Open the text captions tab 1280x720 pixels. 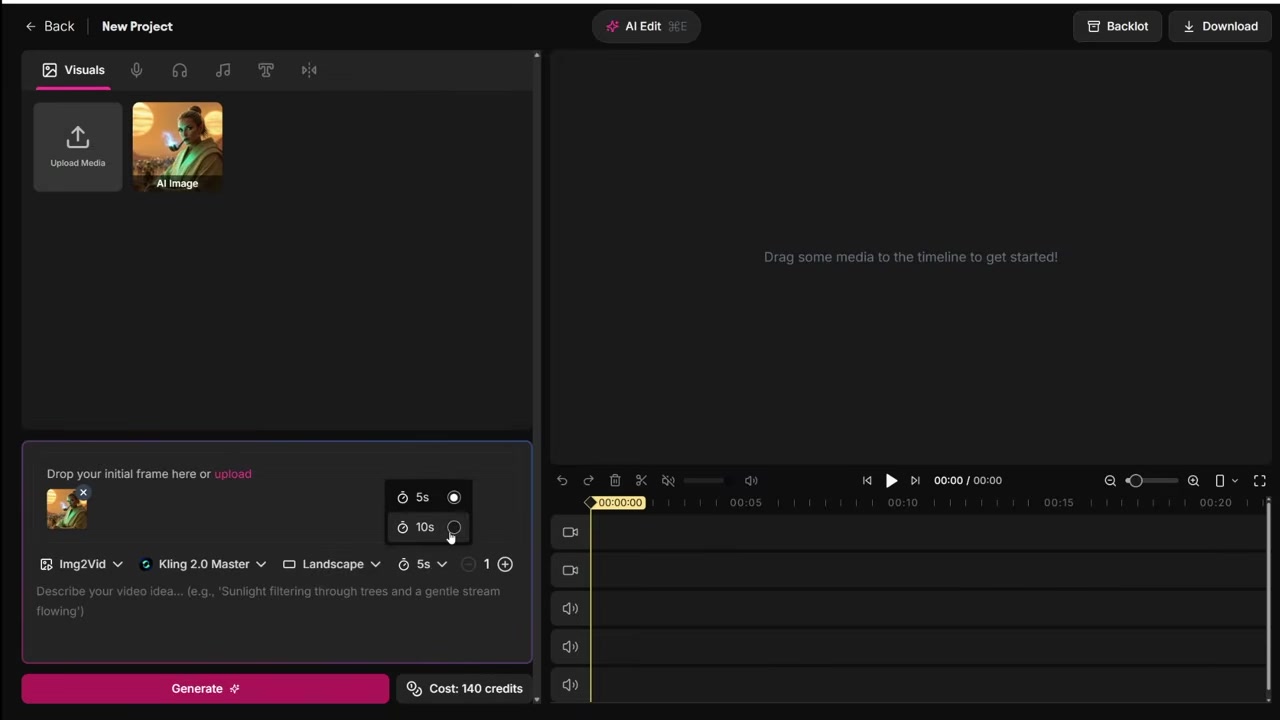pos(266,70)
